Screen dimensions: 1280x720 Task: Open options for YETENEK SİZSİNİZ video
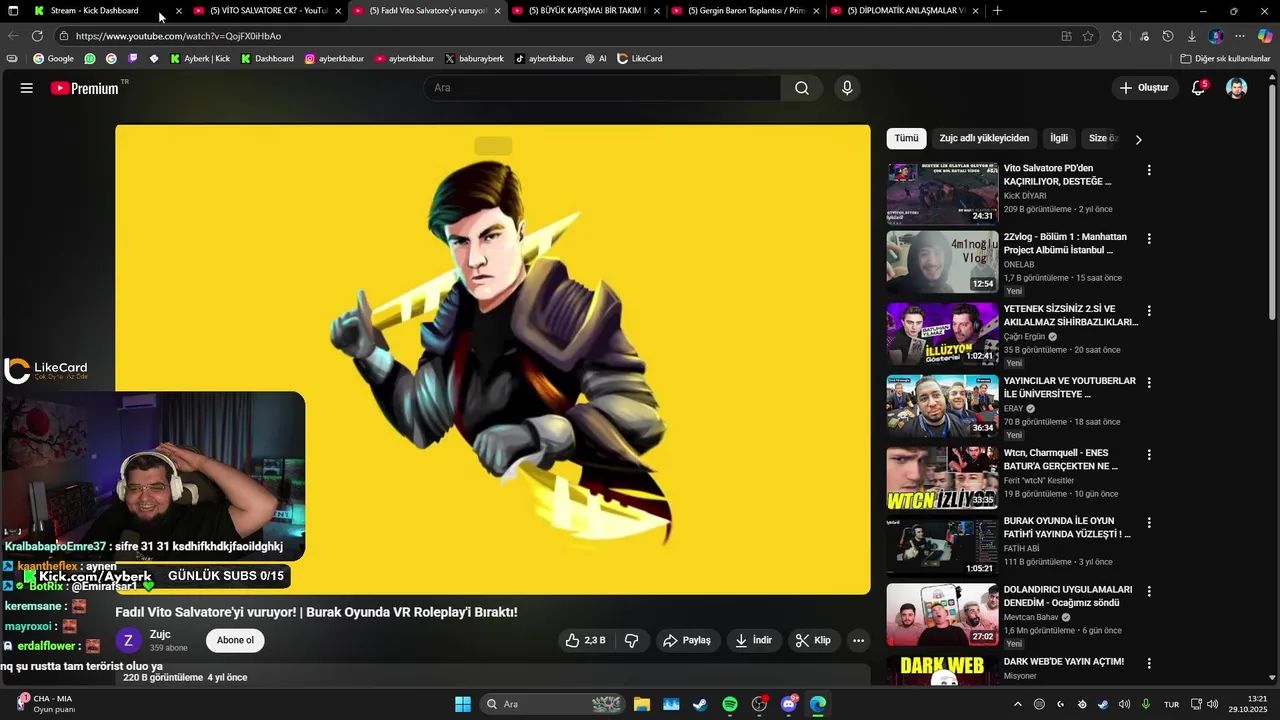coord(1149,311)
